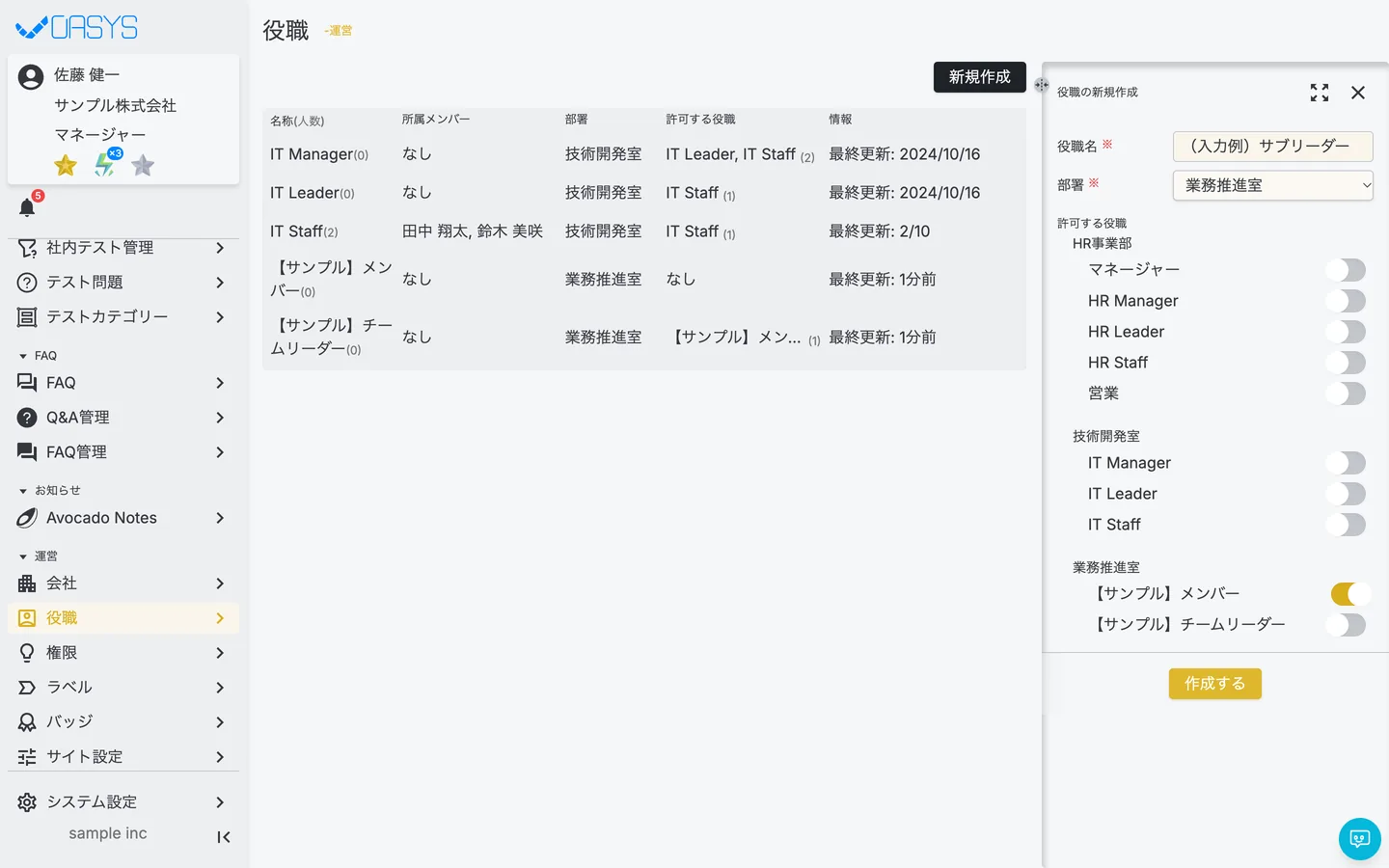
Task: Click the ラベル label icon
Action: pyautogui.click(x=27, y=688)
